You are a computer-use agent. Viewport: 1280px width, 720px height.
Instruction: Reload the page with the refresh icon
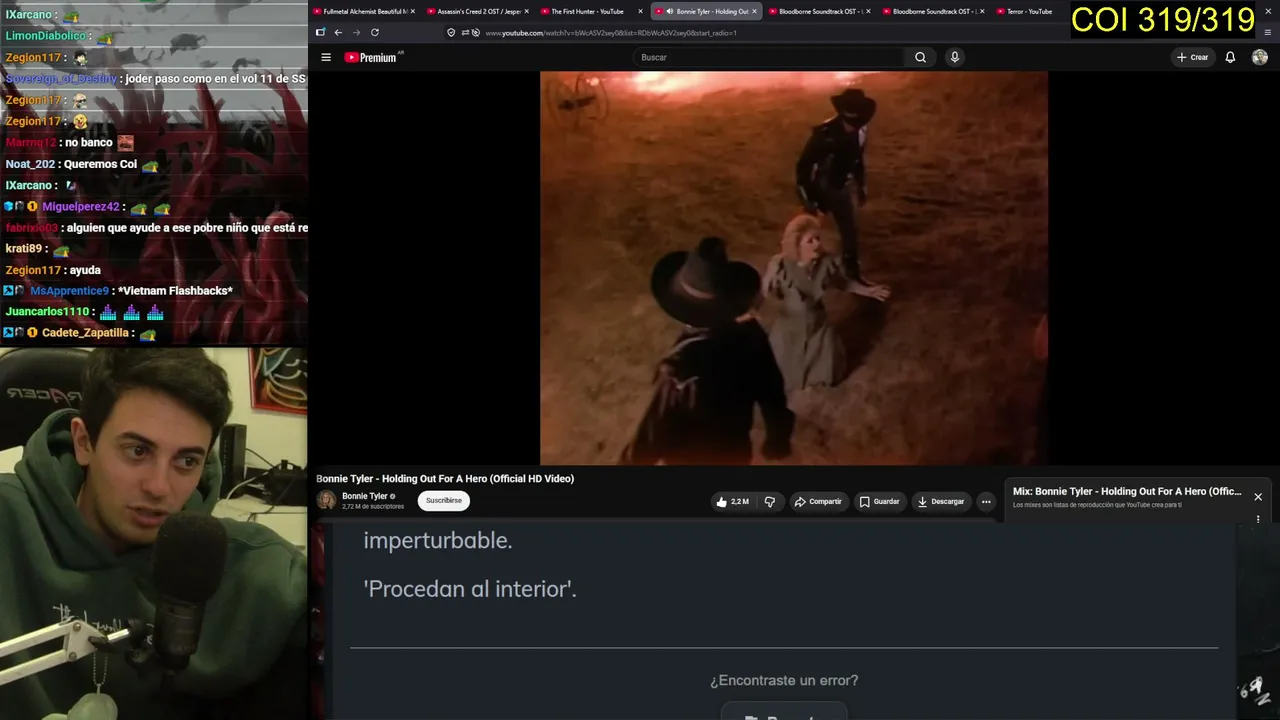pyautogui.click(x=375, y=32)
